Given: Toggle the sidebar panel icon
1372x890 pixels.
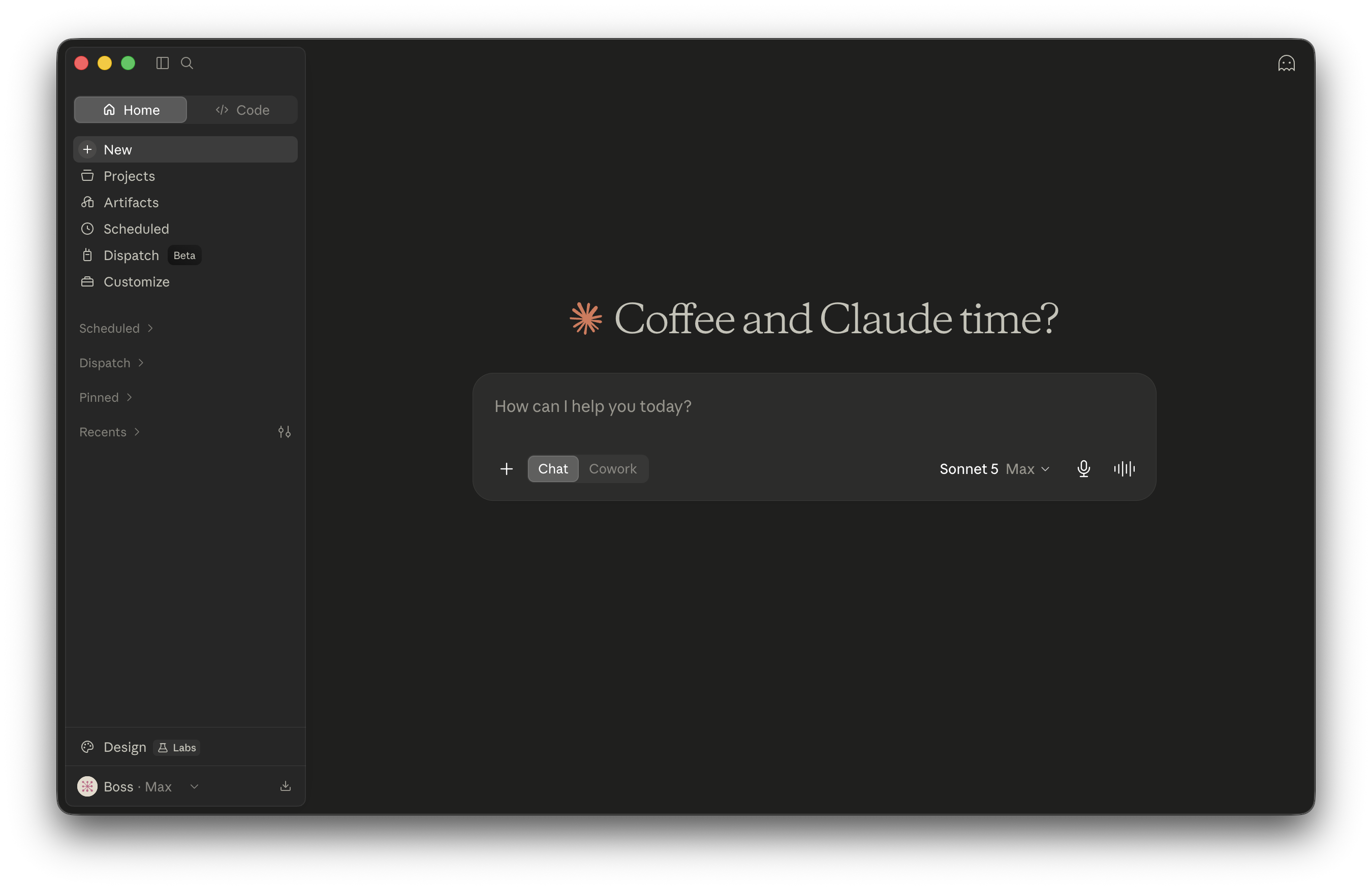Looking at the screenshot, I should click(x=163, y=63).
